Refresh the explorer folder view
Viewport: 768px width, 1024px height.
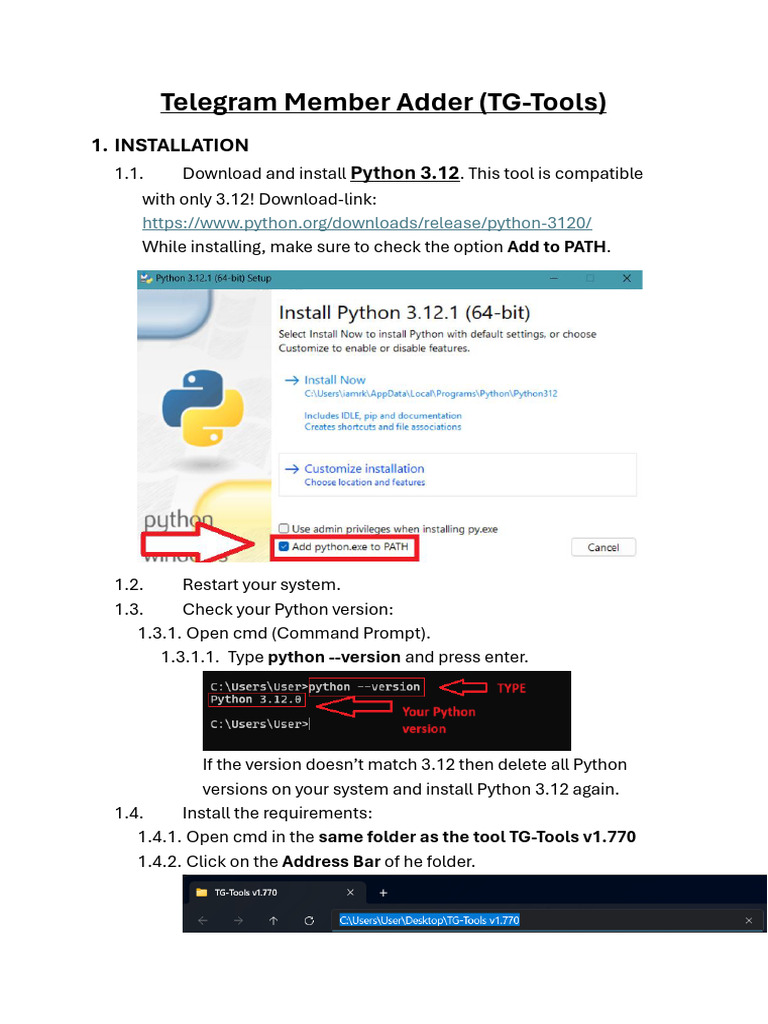click(309, 920)
